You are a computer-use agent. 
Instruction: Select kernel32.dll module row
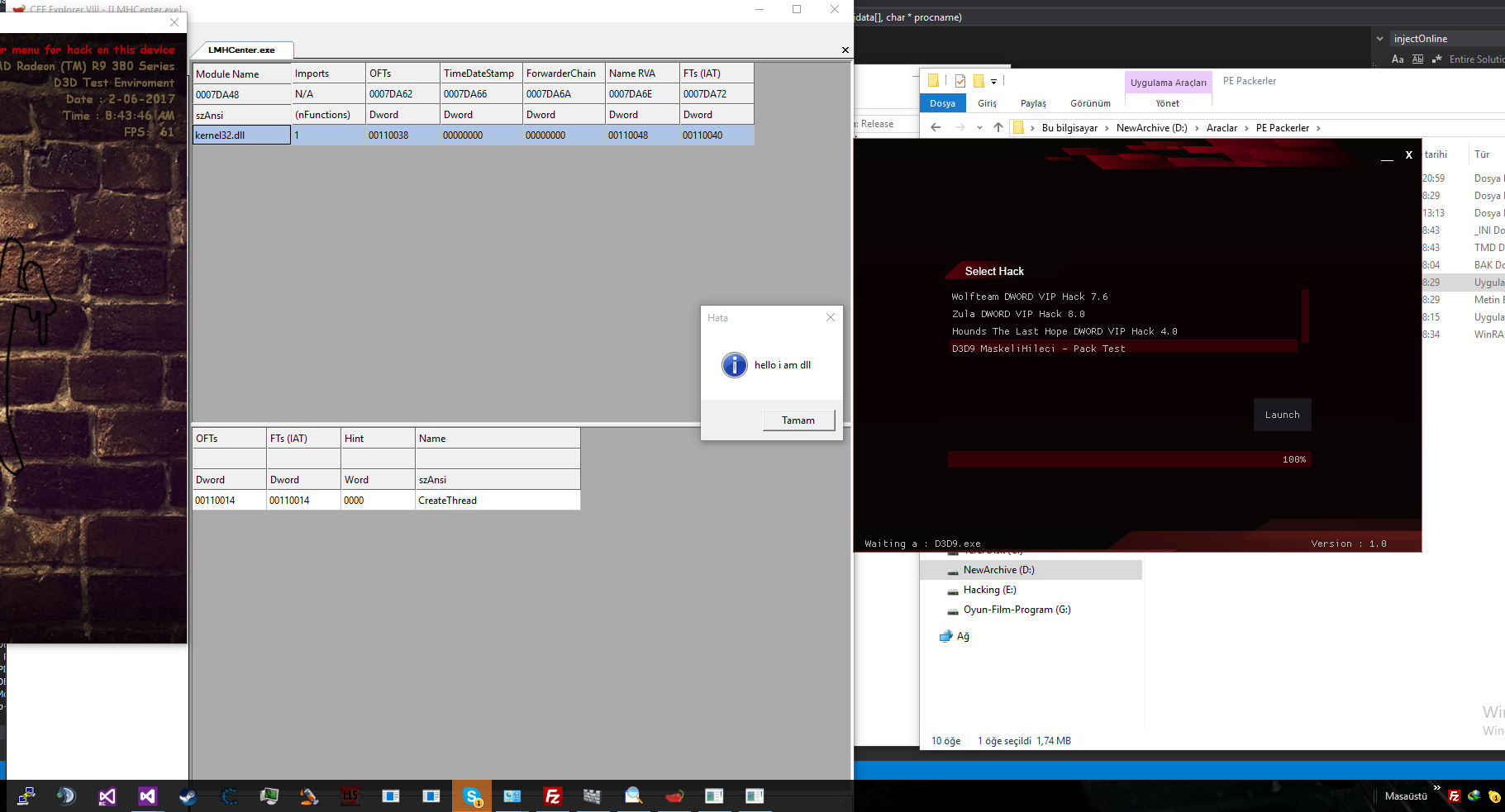coord(473,135)
